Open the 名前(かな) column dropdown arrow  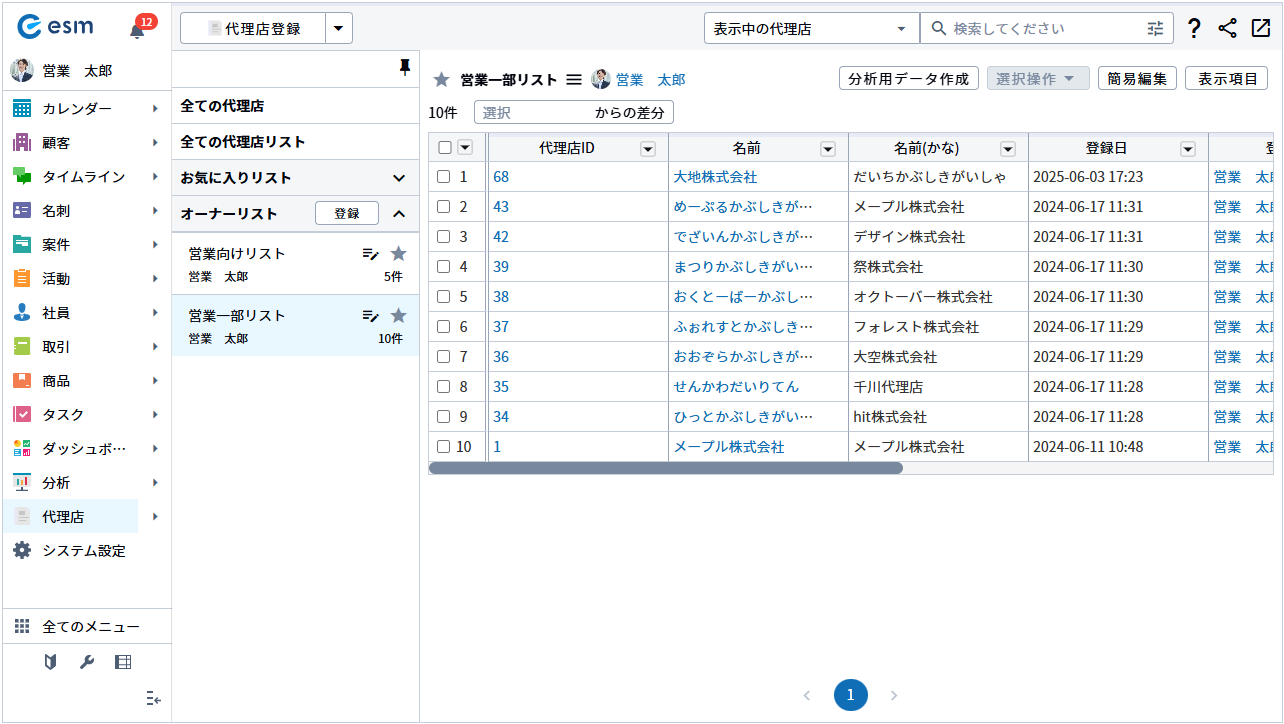[x=1008, y=149]
